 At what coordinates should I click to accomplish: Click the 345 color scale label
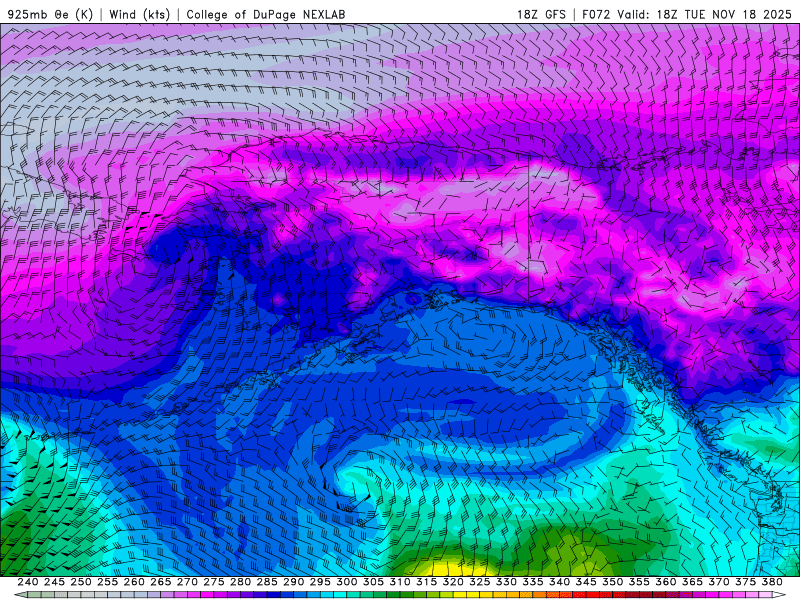(586, 582)
